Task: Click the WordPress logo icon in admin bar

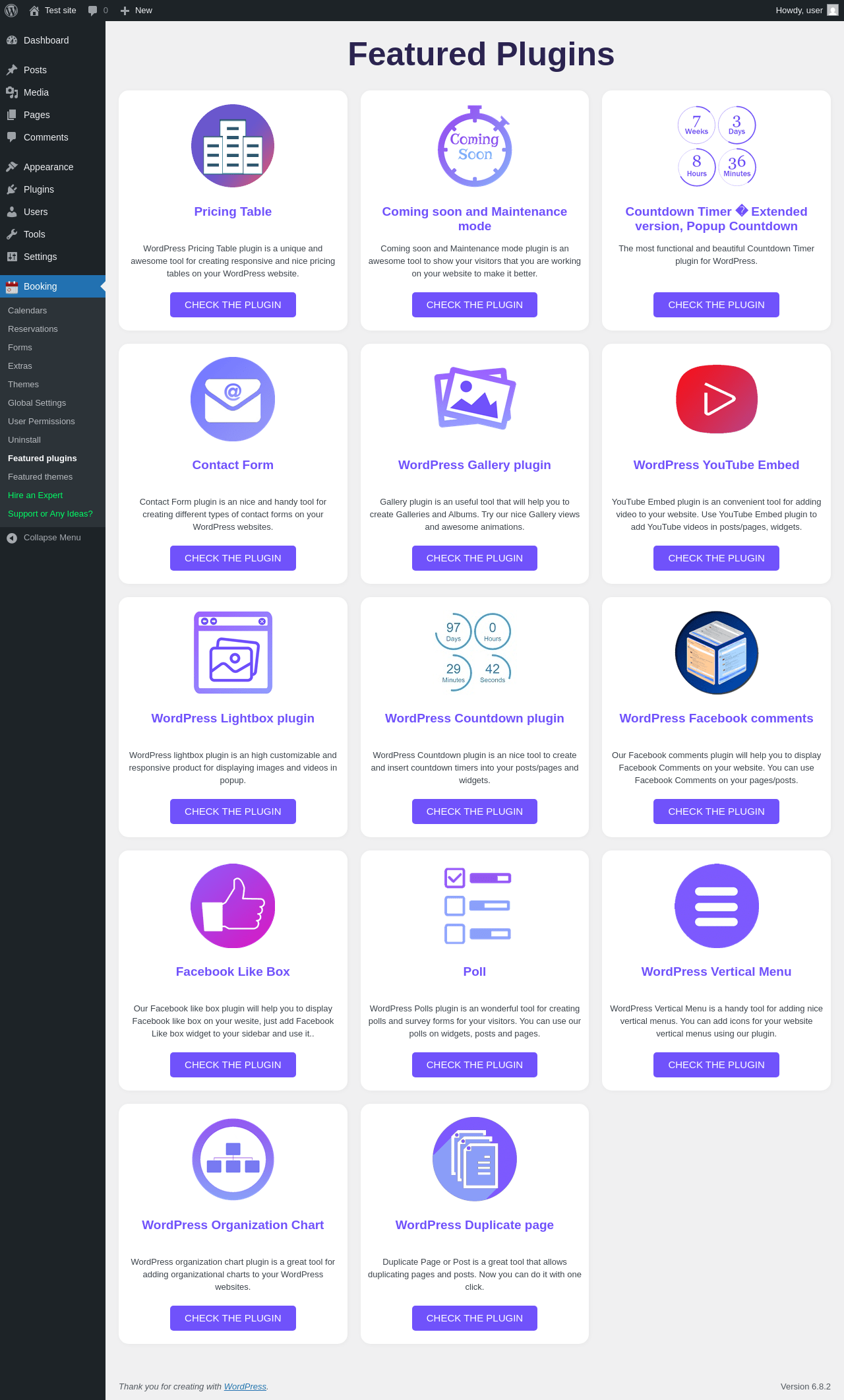Action: click(11, 11)
